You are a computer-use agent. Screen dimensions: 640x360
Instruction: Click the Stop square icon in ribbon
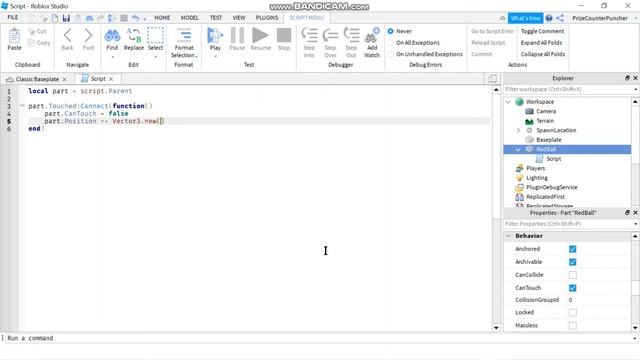pos(284,35)
